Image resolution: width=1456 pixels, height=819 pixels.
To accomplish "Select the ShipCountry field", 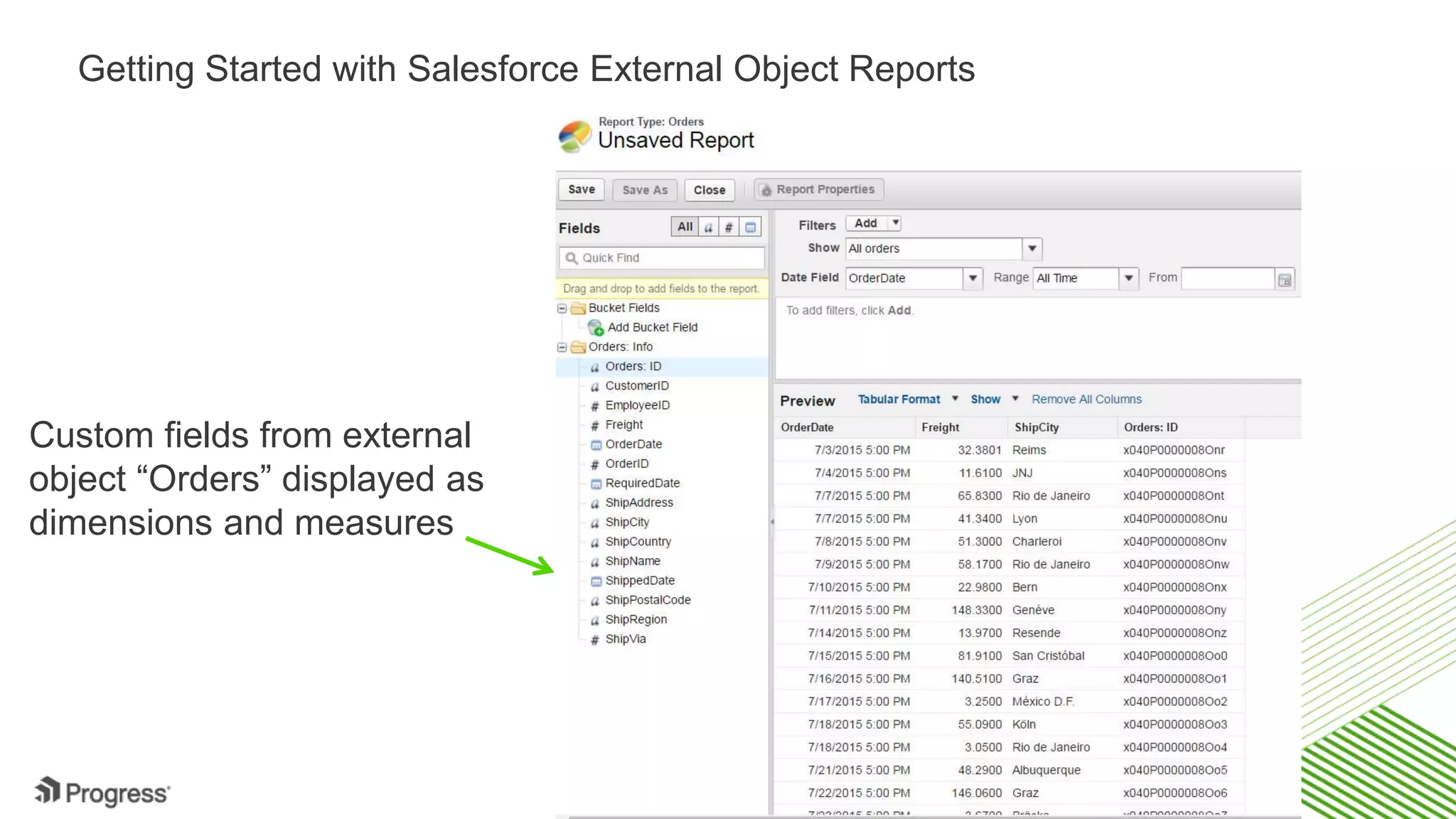I will [638, 542].
